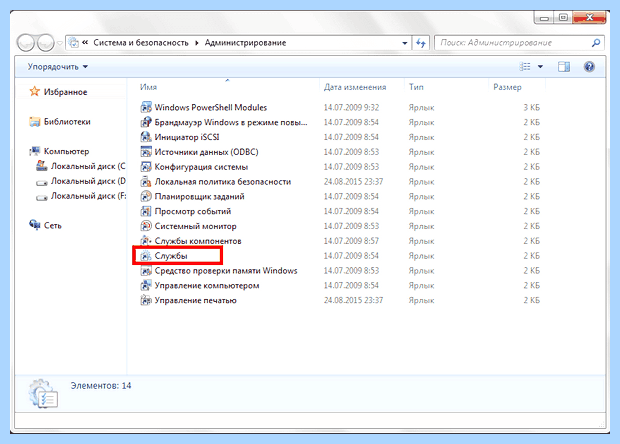This screenshot has width=620, height=444.
Task: Click the back navigation button
Action: tap(26, 43)
